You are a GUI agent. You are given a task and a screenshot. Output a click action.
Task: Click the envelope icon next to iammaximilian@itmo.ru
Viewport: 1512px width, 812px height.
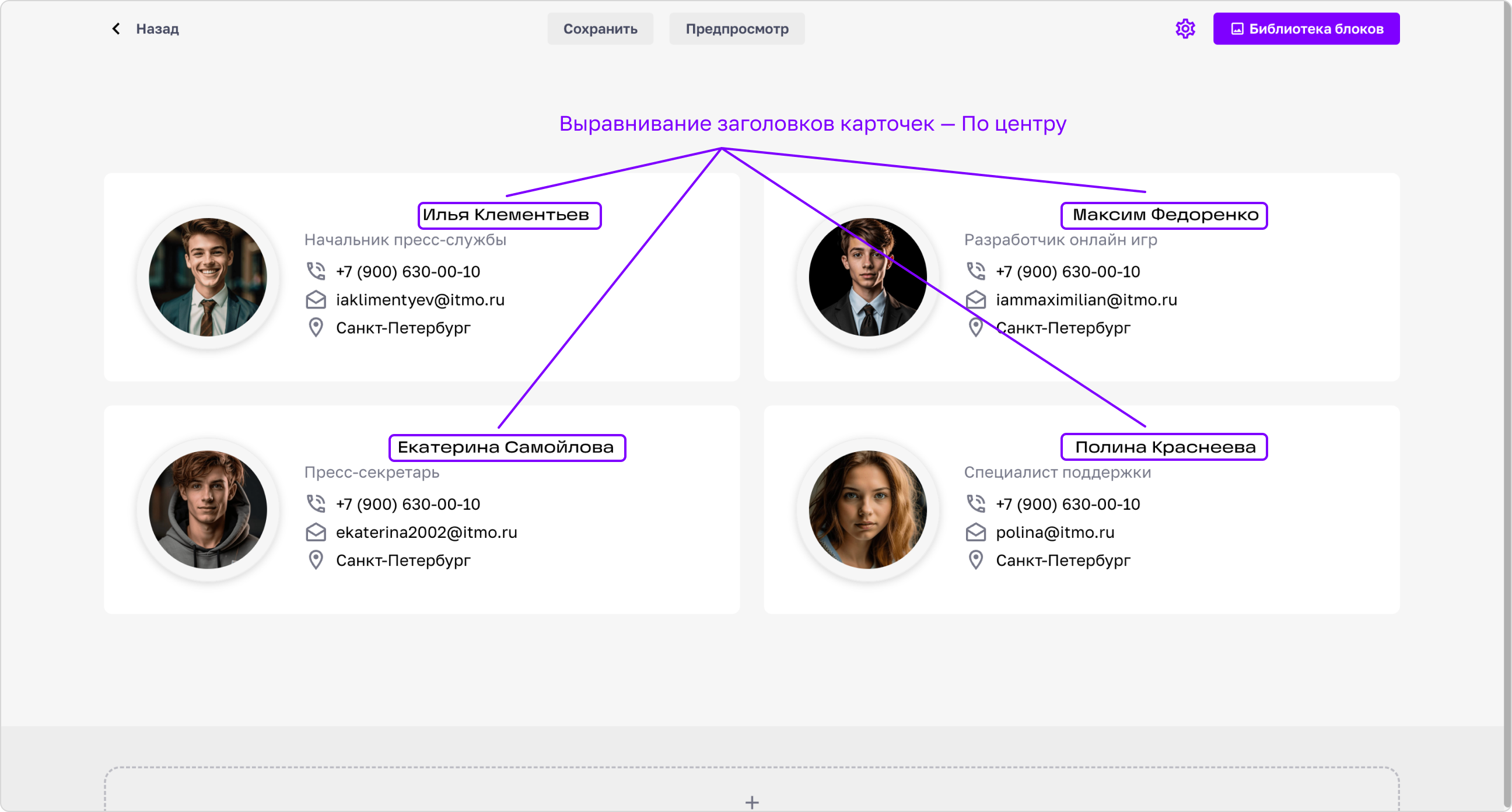tap(975, 299)
